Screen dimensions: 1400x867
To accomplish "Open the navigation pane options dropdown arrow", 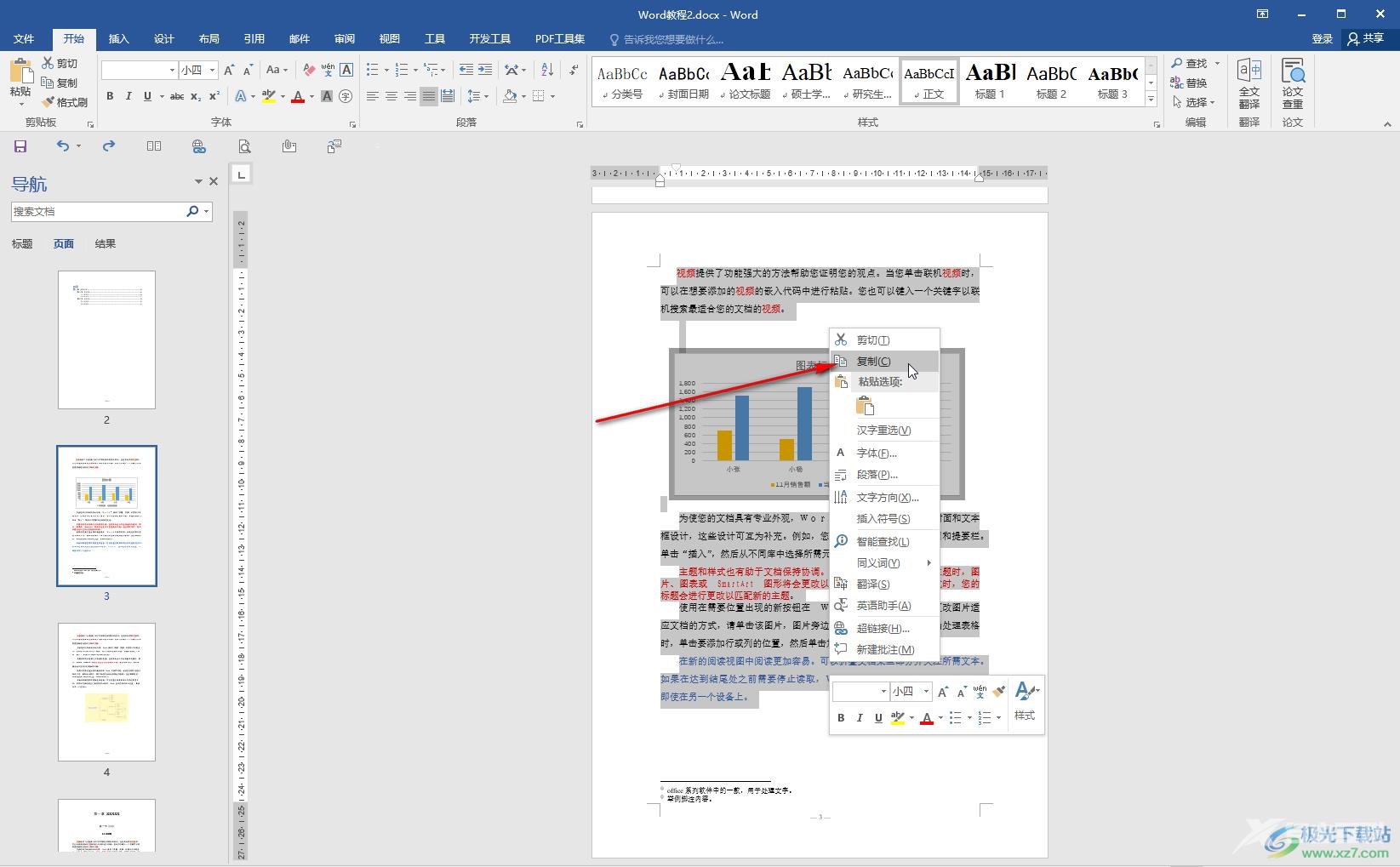I will tap(198, 181).
